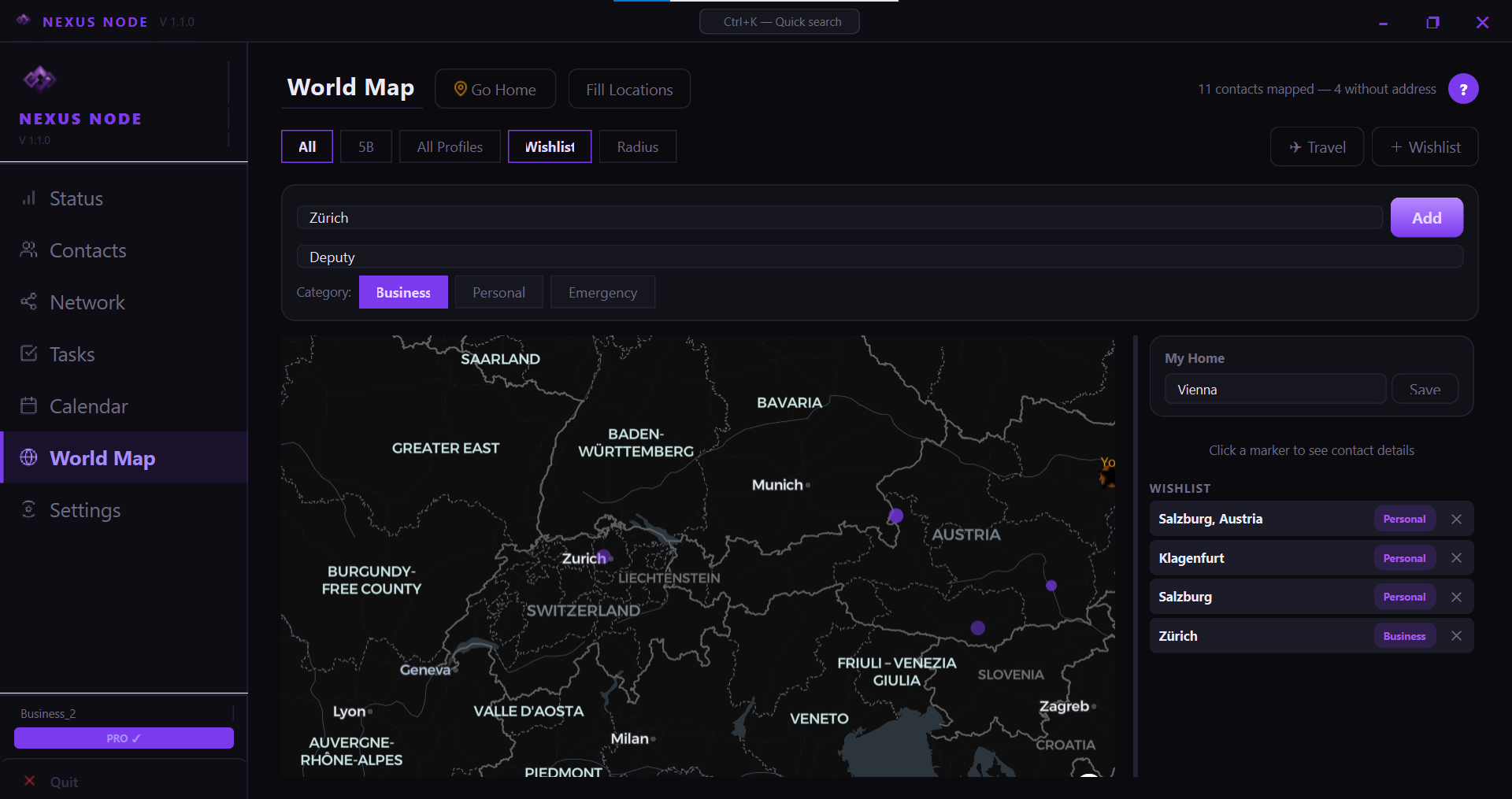Viewport: 1512px width, 799px height.
Task: Toggle the Wishlist filter tab
Action: click(550, 146)
